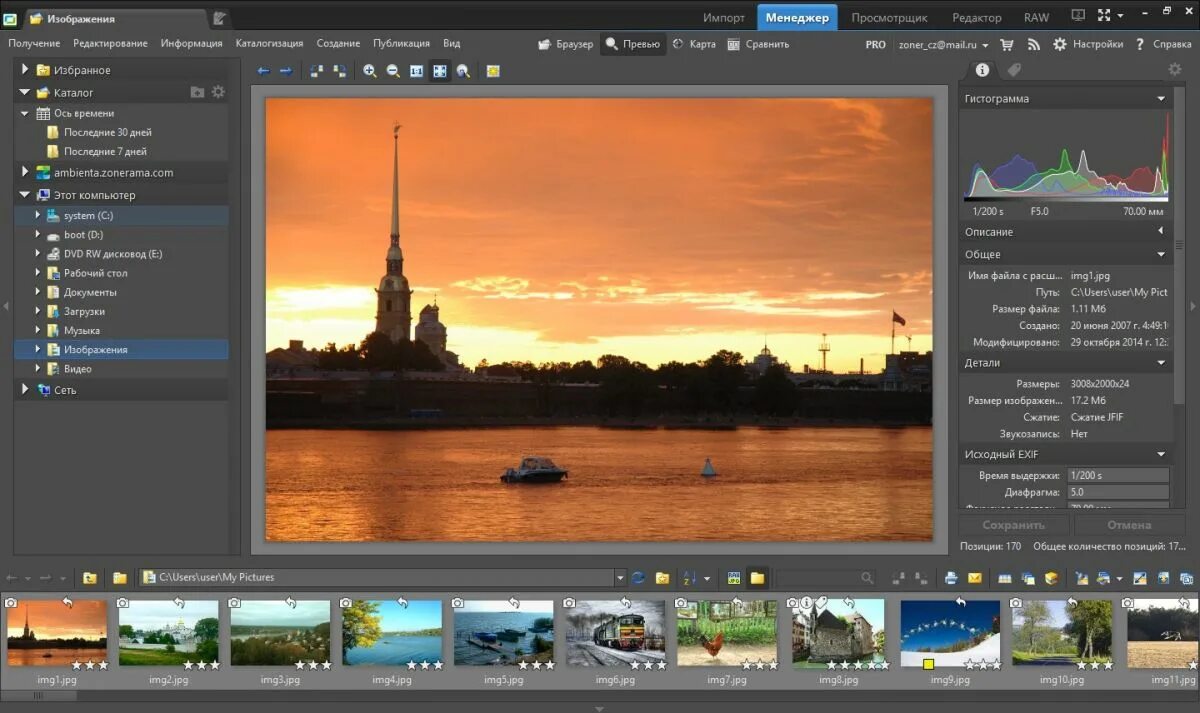
Task: Toggle fit-to-window zoom mode
Action: [x=440, y=71]
